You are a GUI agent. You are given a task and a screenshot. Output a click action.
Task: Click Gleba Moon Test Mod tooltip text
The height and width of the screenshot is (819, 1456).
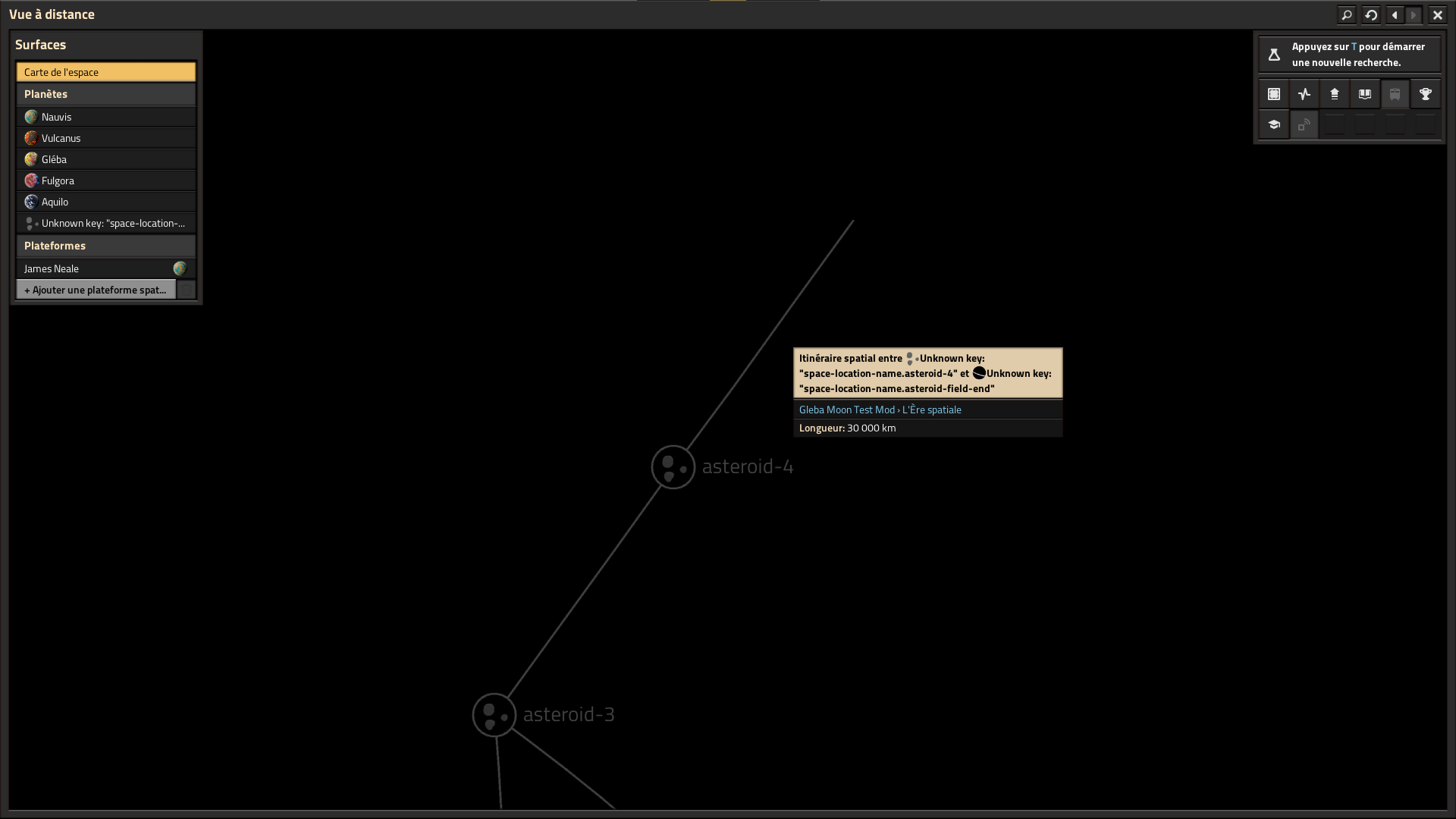coord(847,409)
